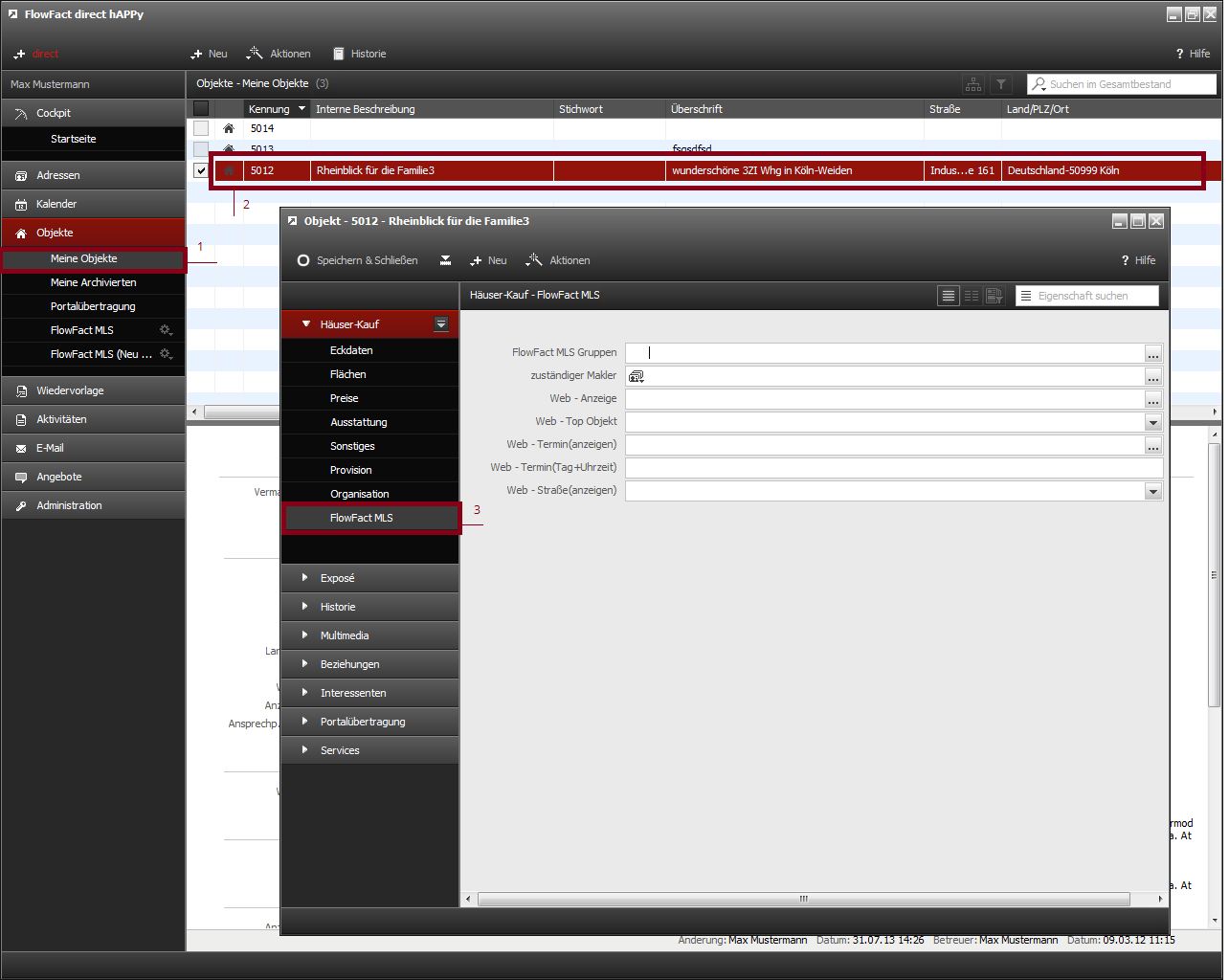Open Kalender in left sidebar
This screenshot has height=980, width=1229.
coord(93,204)
